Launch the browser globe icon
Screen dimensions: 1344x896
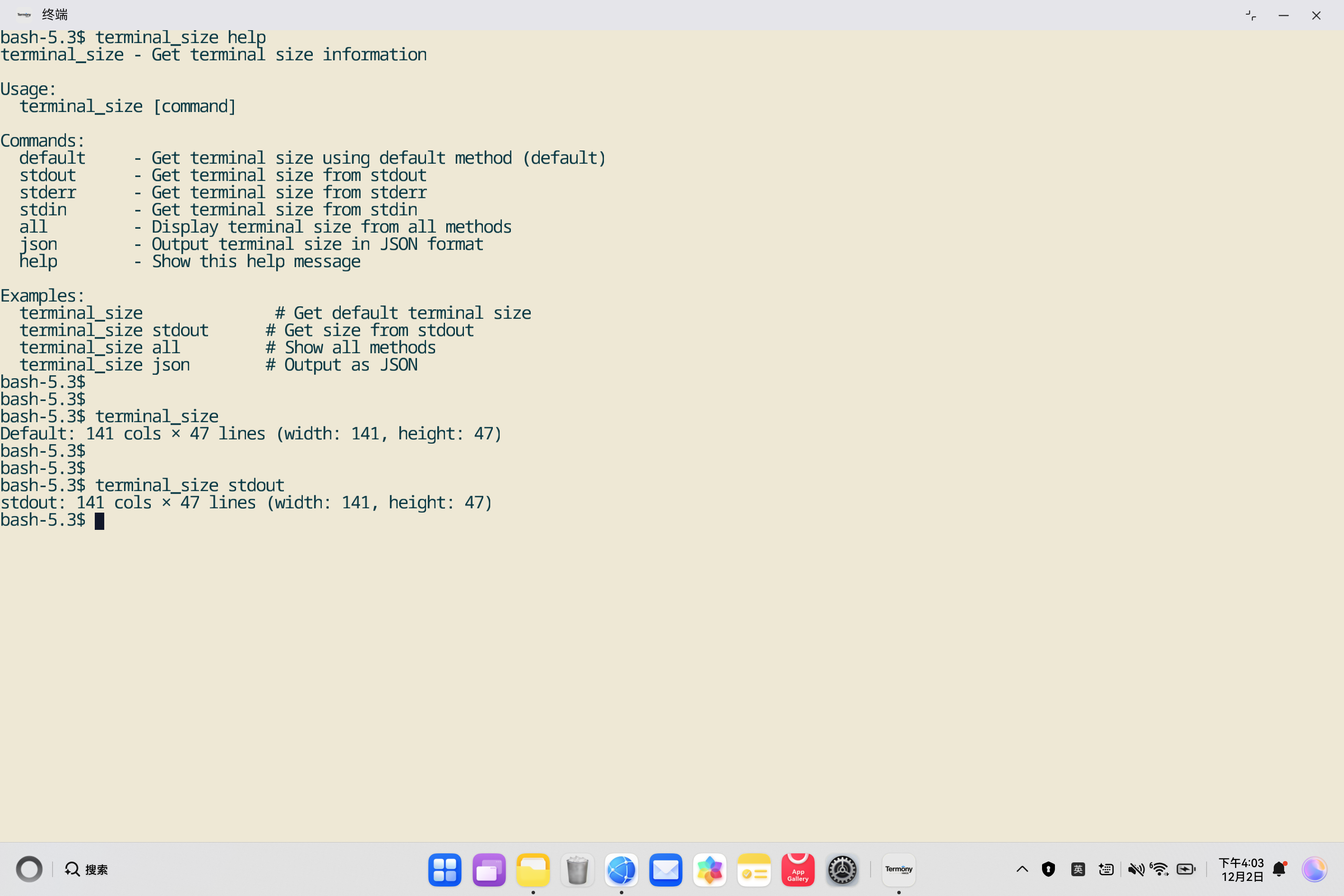pyautogui.click(x=621, y=870)
